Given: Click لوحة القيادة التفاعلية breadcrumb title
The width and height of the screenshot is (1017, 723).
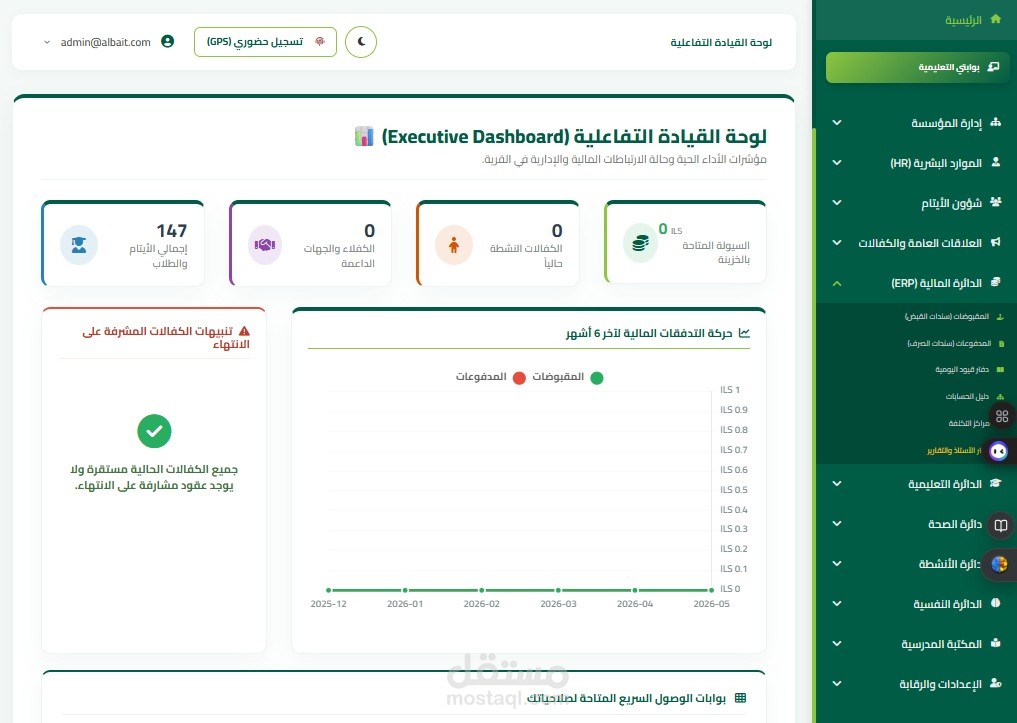Looking at the screenshot, I should click(x=721, y=42).
